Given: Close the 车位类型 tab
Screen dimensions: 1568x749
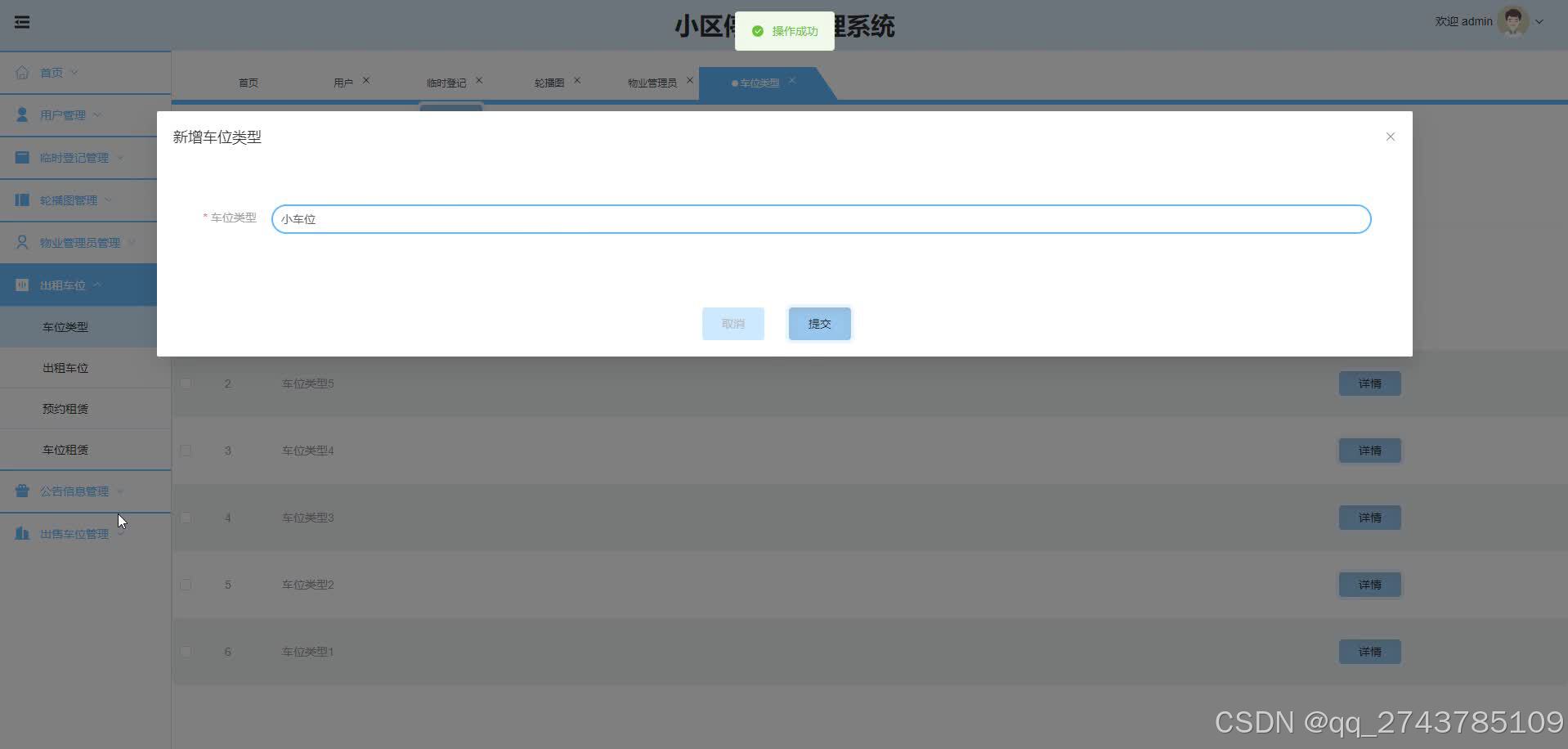Looking at the screenshot, I should (x=792, y=80).
